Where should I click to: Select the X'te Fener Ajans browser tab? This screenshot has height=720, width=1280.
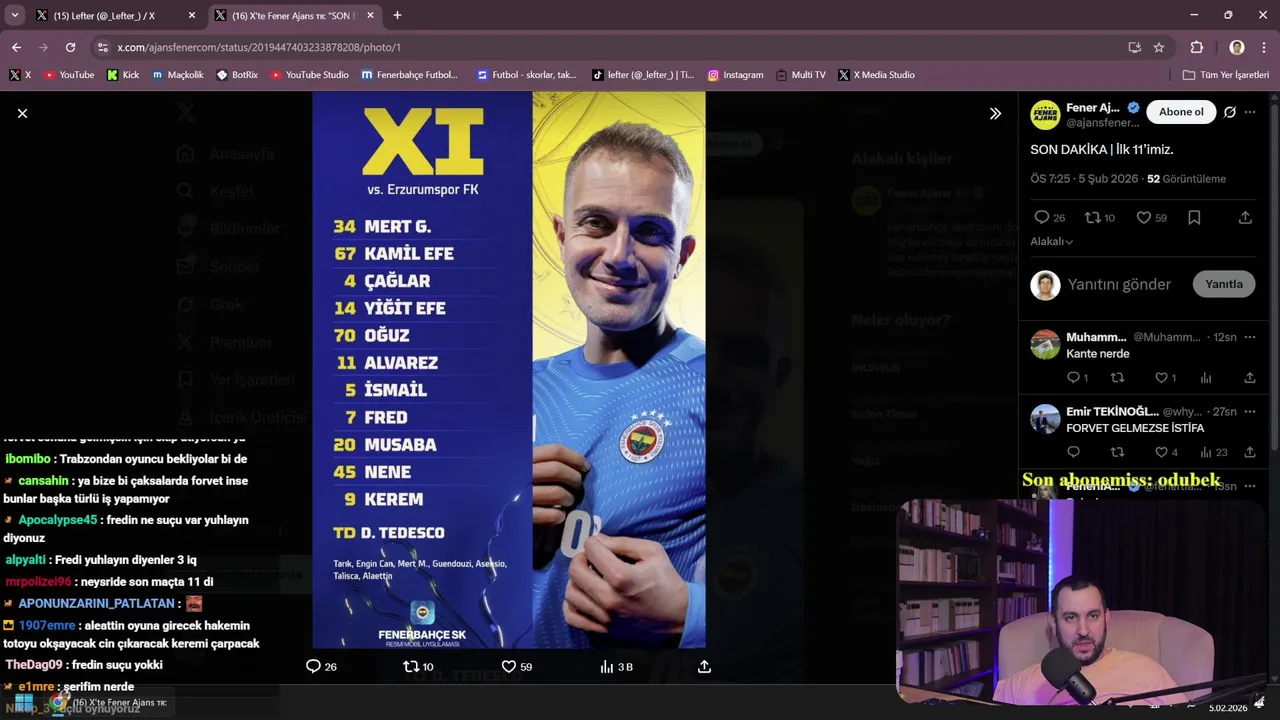pos(295,15)
